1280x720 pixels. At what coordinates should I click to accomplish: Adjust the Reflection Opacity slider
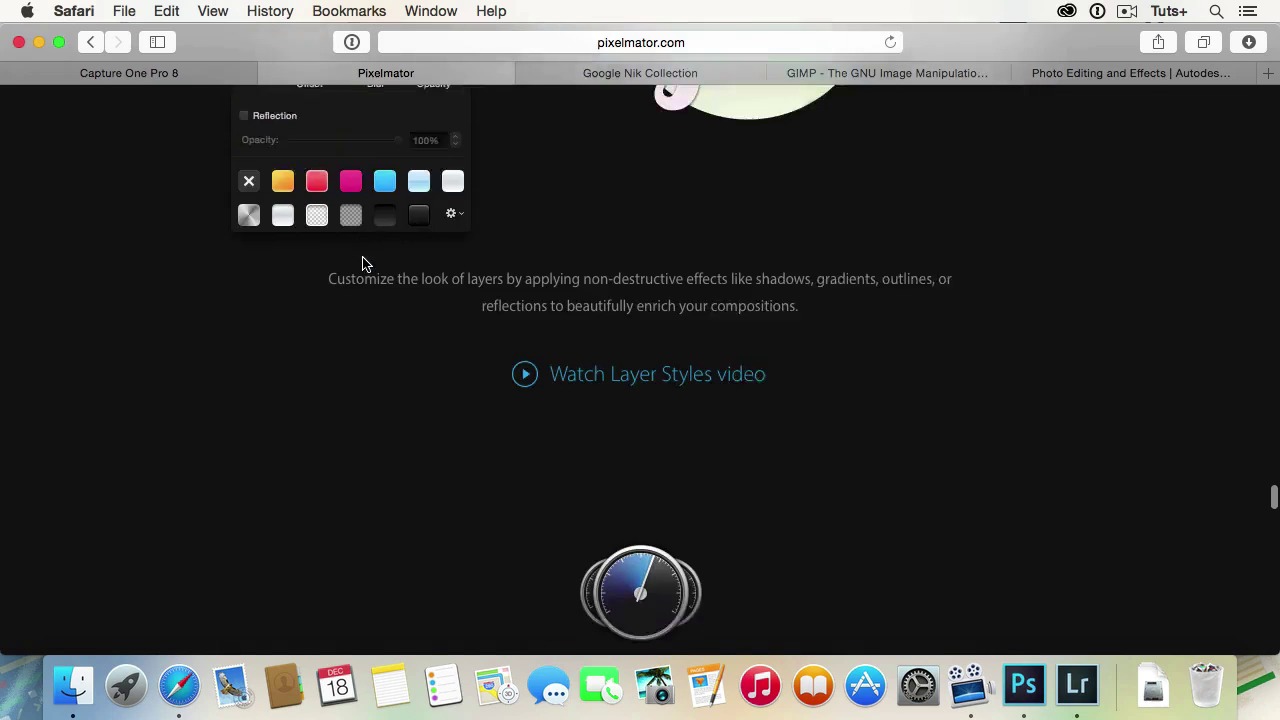342,140
